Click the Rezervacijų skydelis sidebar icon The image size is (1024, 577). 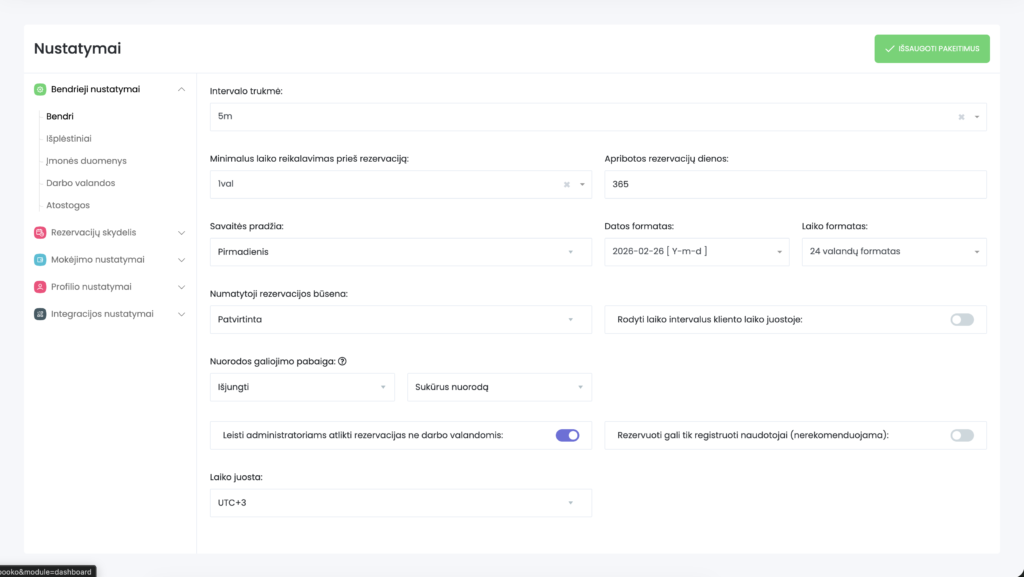click(x=40, y=232)
